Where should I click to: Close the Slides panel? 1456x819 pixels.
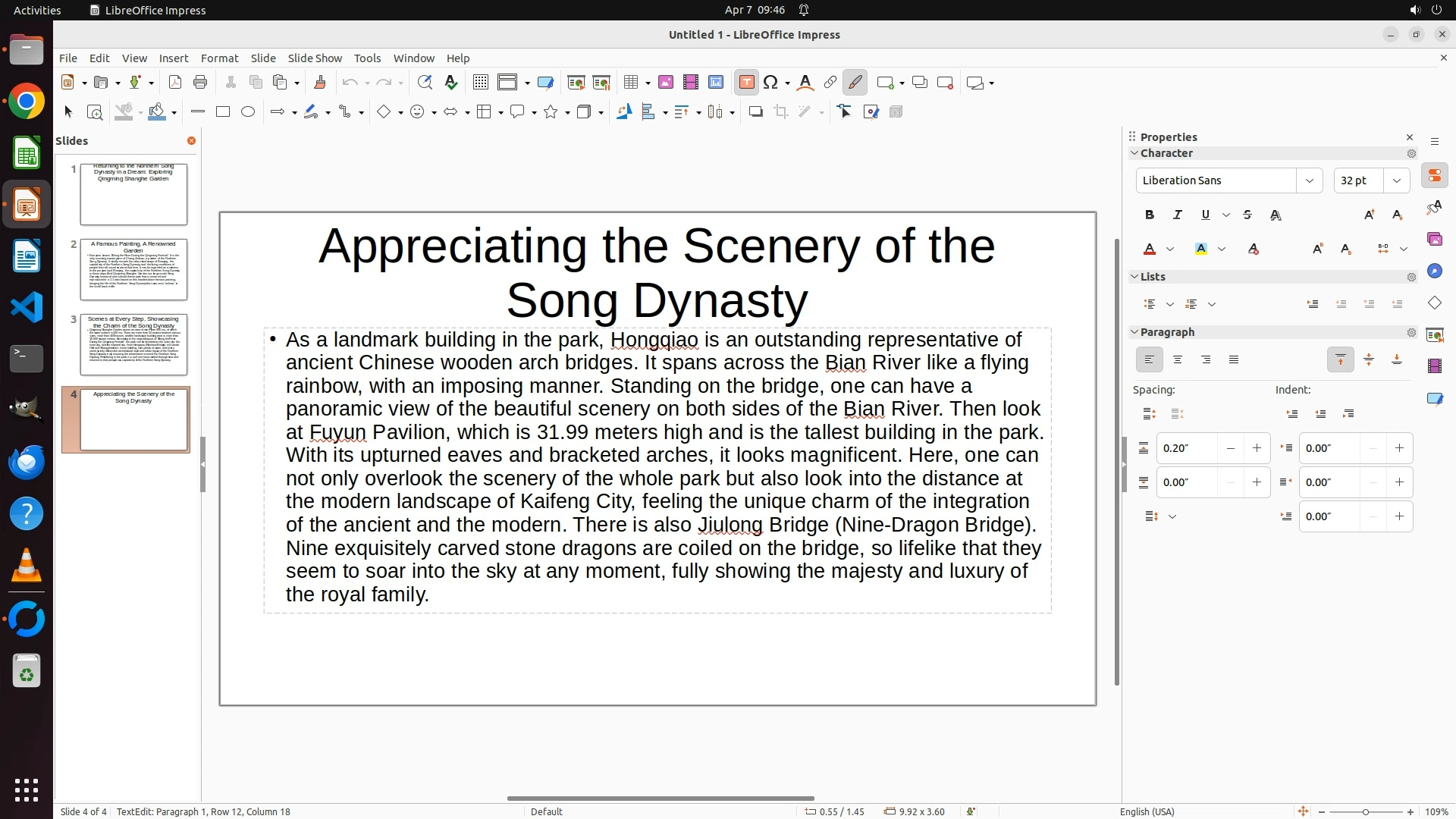coord(191,141)
